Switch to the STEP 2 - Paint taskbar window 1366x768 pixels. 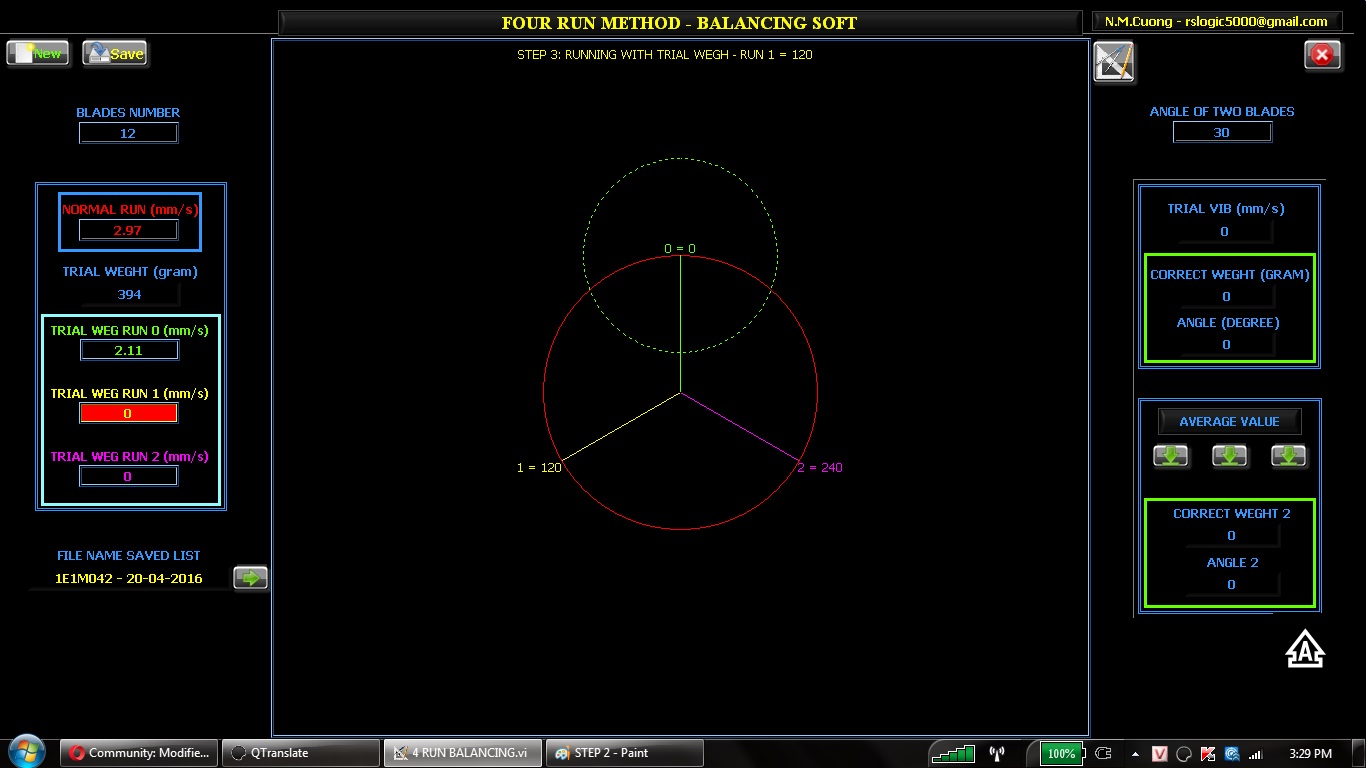pos(625,753)
